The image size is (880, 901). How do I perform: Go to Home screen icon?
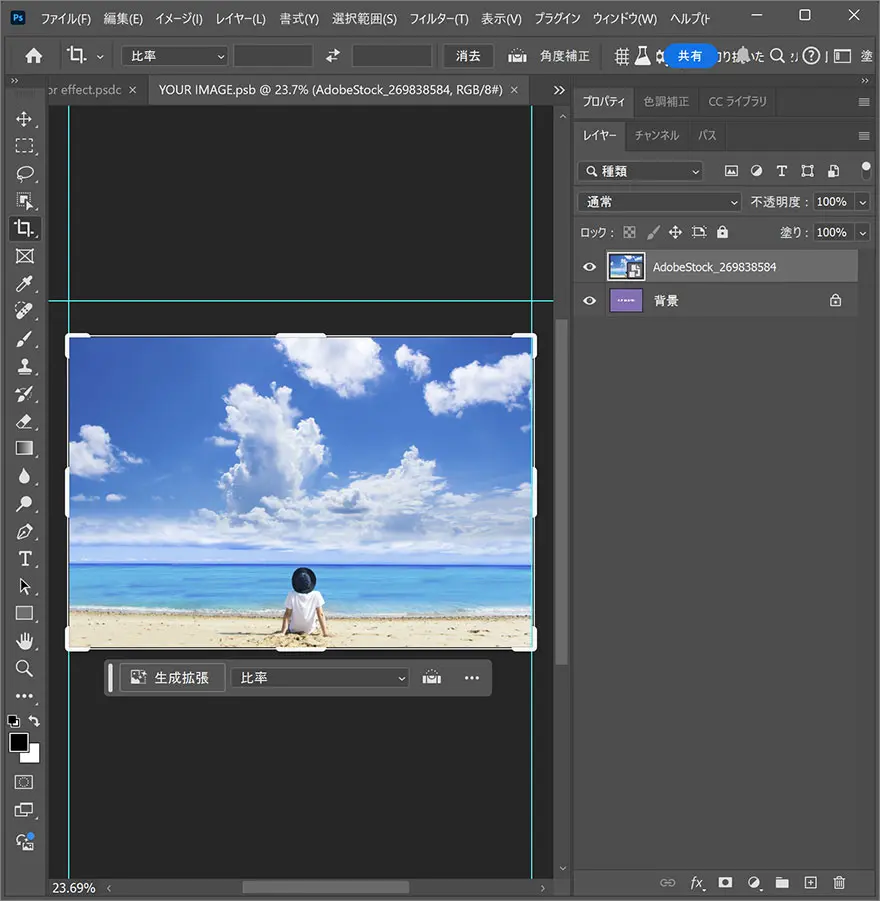[34, 56]
